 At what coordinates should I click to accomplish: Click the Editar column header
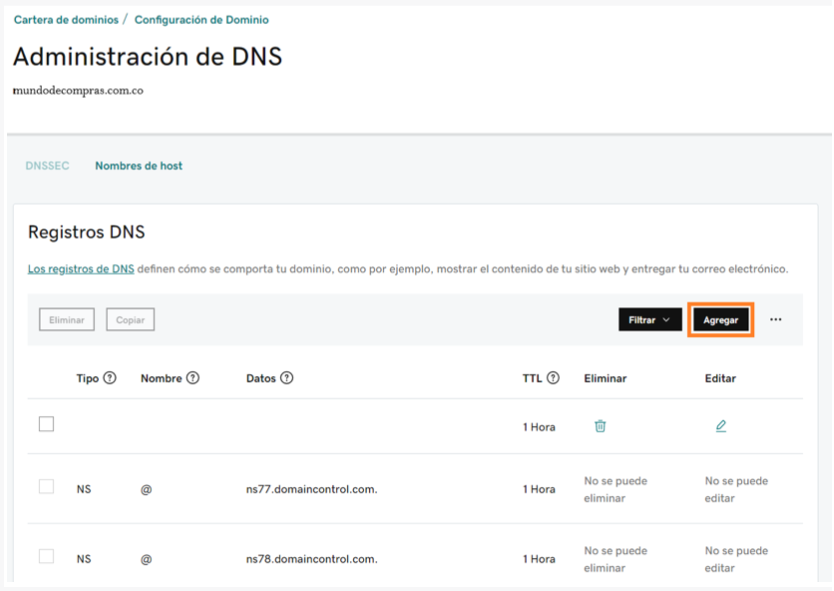pyautogui.click(x=720, y=378)
